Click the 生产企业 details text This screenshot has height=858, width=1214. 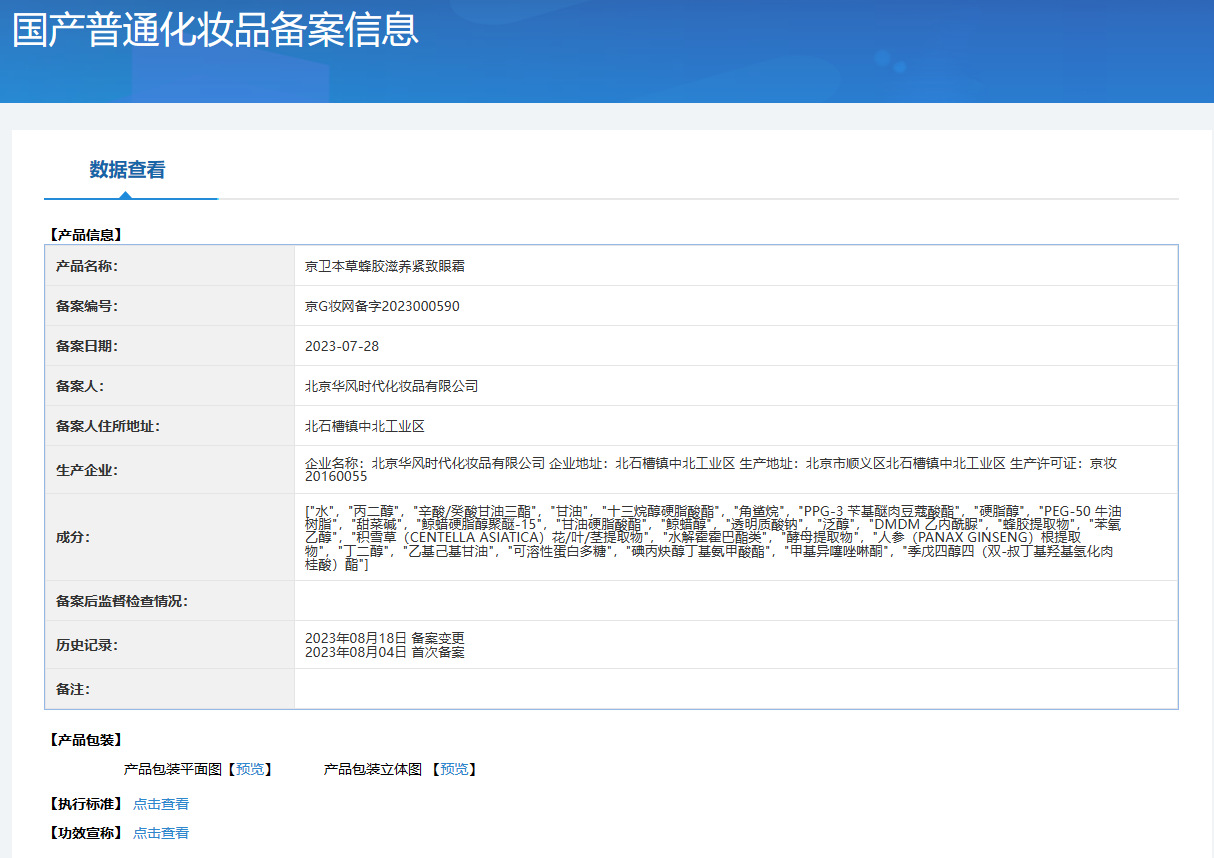tap(710, 469)
